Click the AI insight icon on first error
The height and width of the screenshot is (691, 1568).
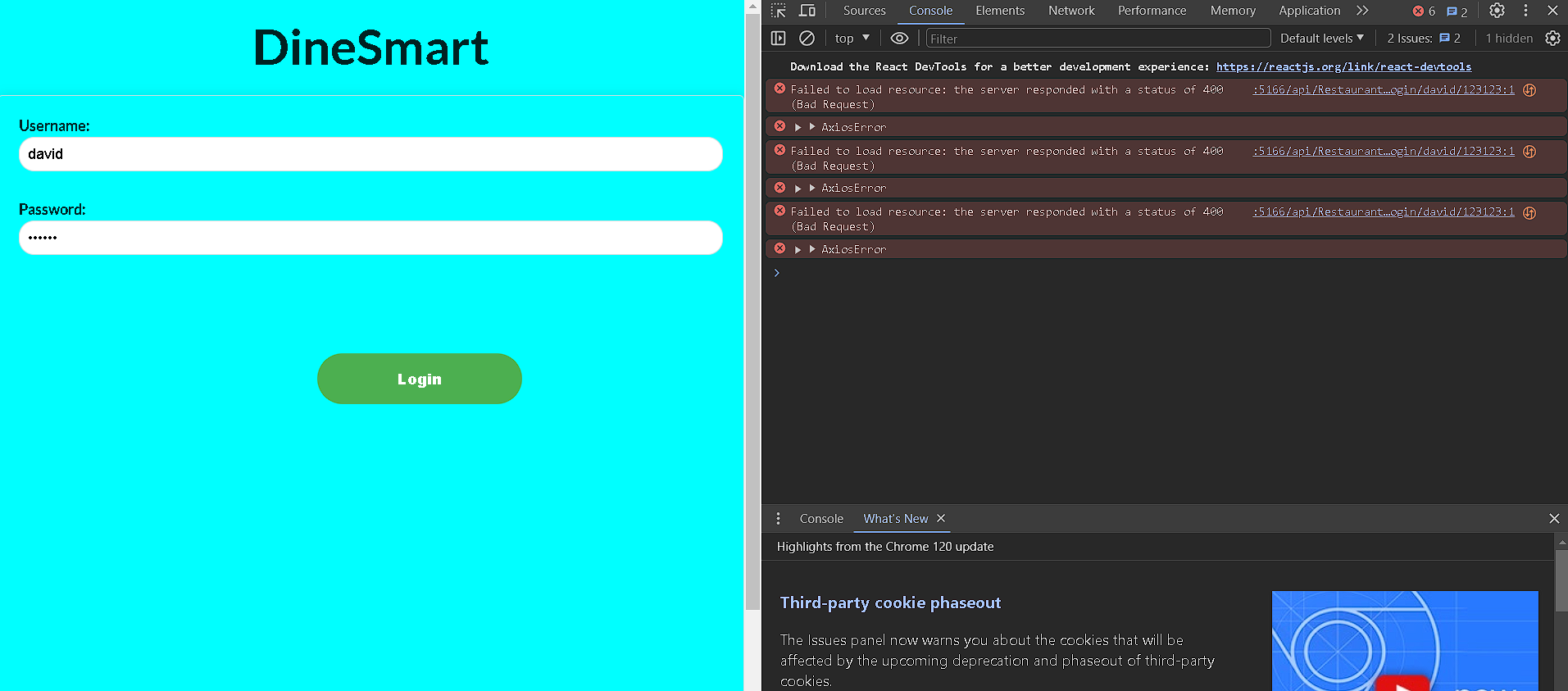click(1529, 90)
